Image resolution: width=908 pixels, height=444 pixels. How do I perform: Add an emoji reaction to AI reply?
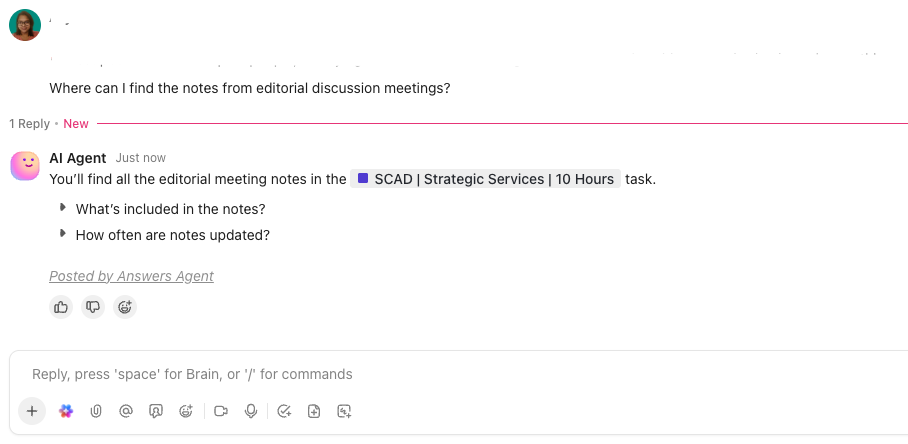[125, 307]
